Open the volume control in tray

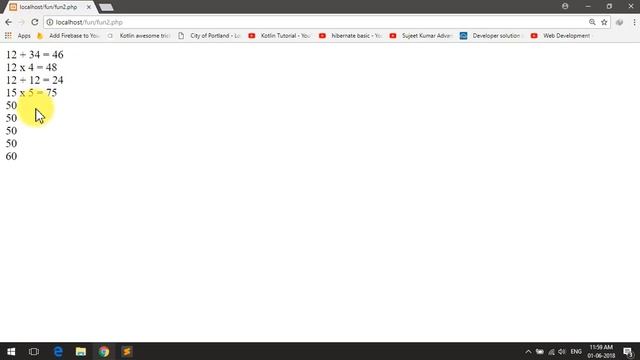click(562, 351)
